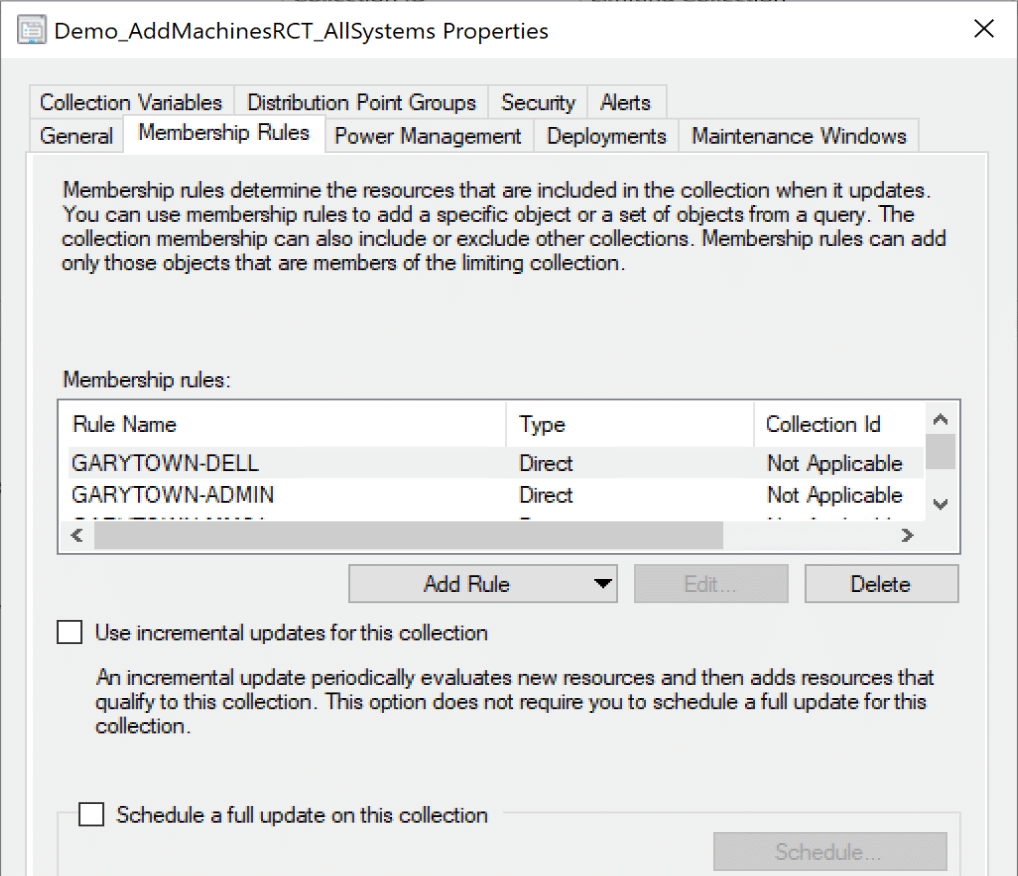
Task: Check Schedule a full update option
Action: tap(92, 815)
